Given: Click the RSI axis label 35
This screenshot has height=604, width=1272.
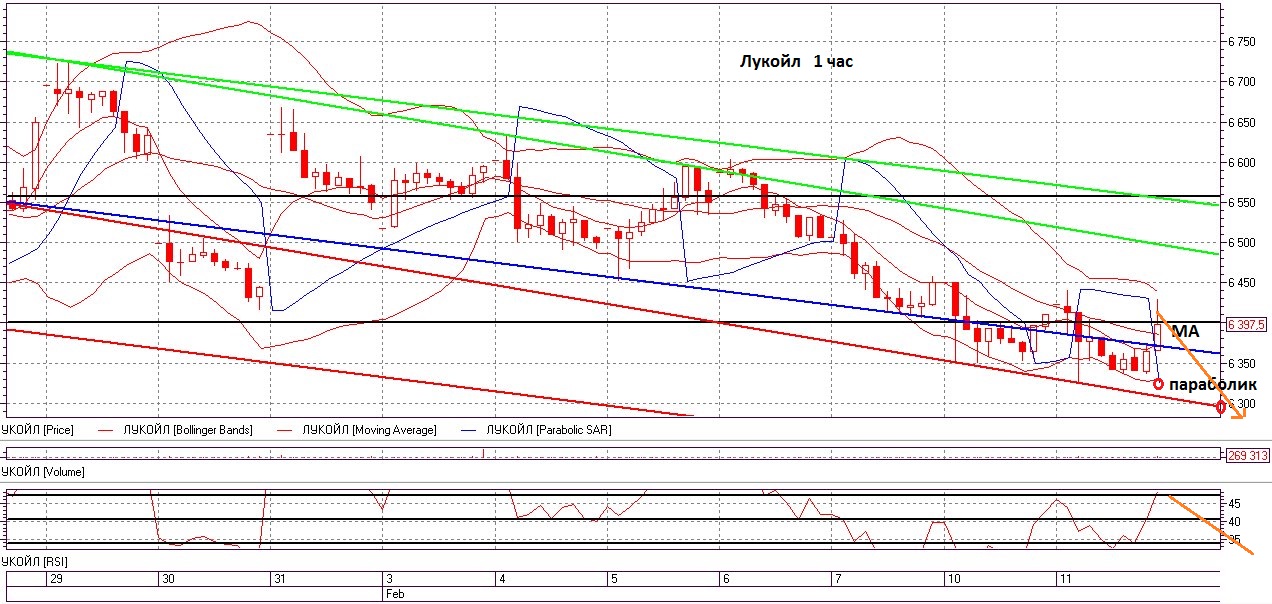Looking at the screenshot, I should tap(1234, 539).
